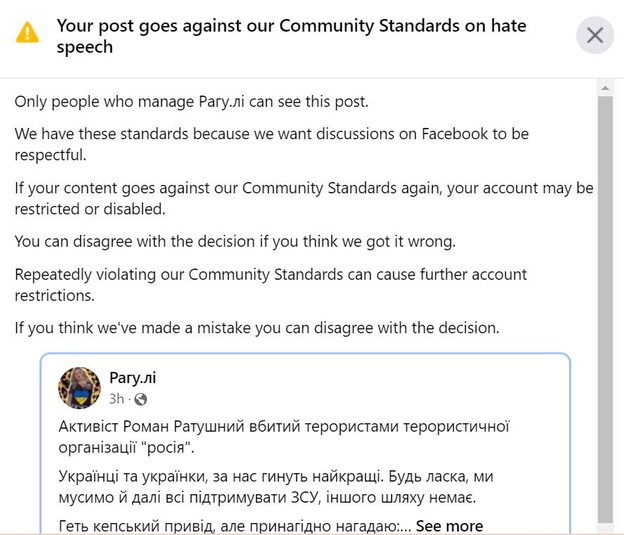Click the hate speech dialog title

pos(290,36)
